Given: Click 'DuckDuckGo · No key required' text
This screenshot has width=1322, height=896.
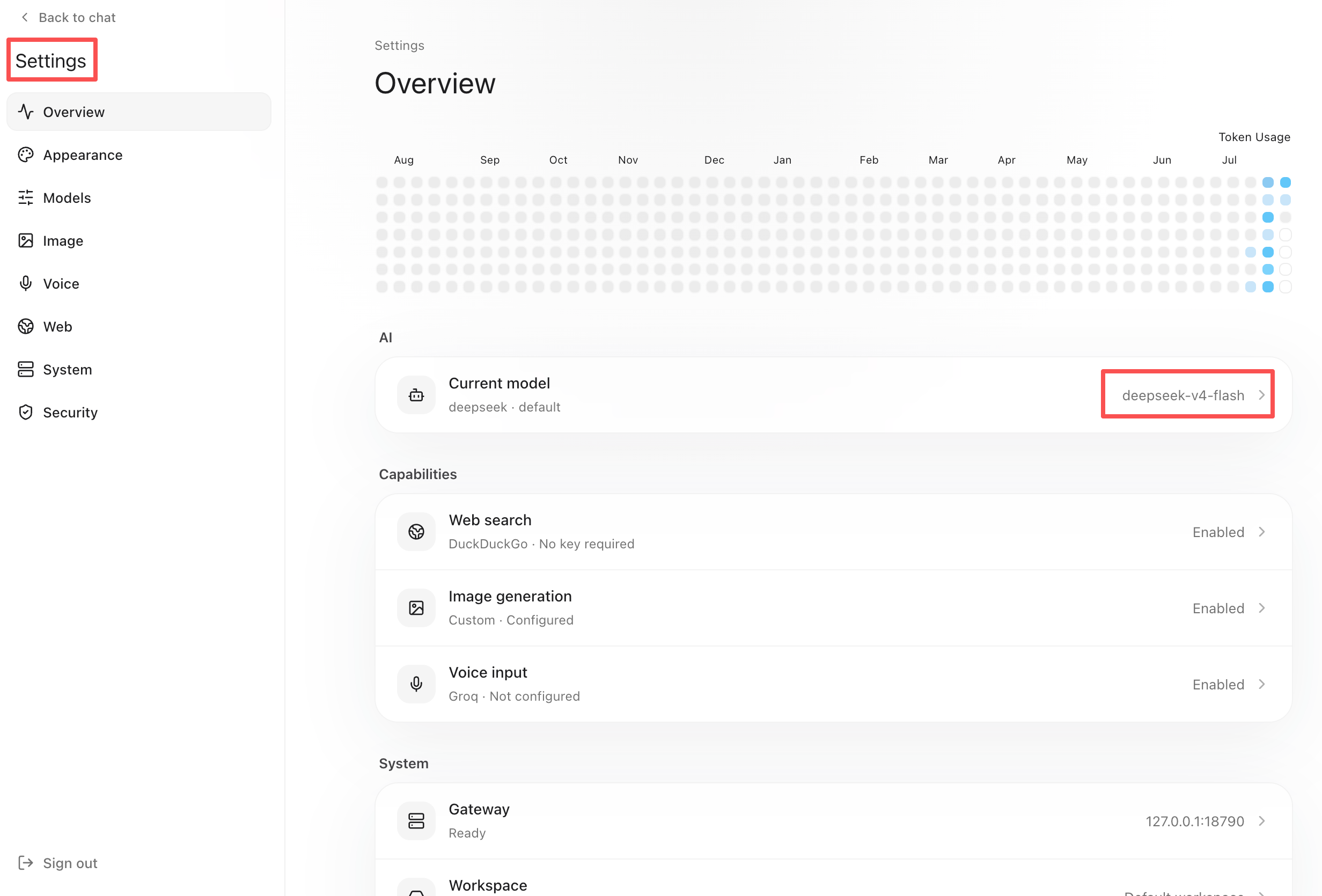Looking at the screenshot, I should click(x=541, y=544).
